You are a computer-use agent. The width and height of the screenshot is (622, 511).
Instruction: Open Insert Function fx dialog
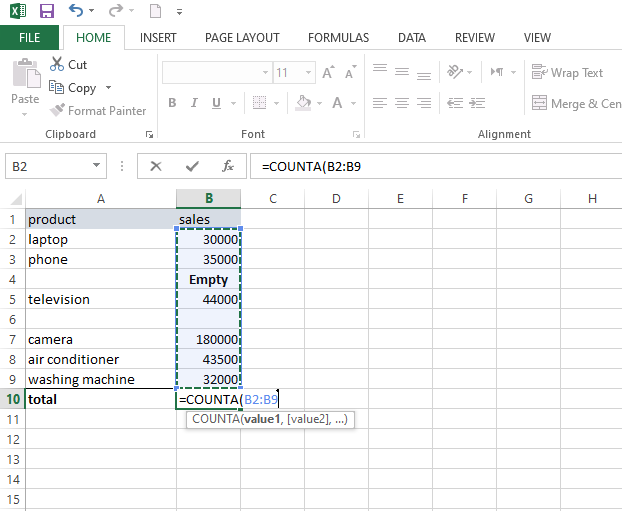tap(228, 166)
